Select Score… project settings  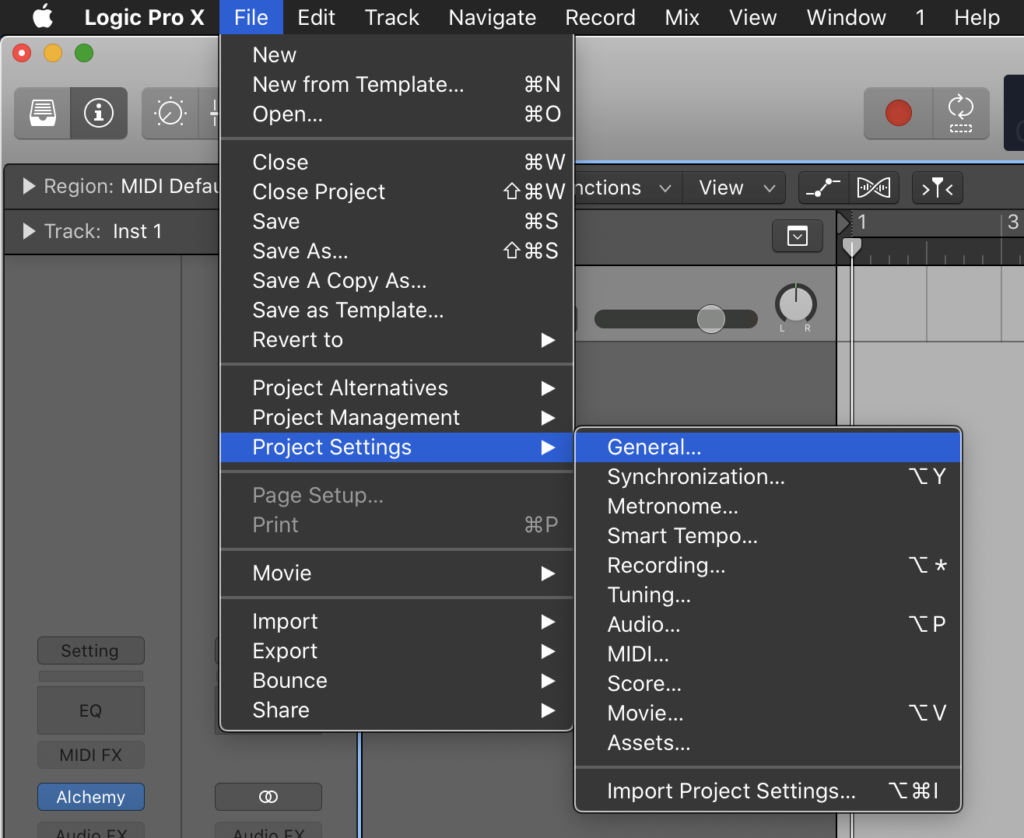point(768,684)
